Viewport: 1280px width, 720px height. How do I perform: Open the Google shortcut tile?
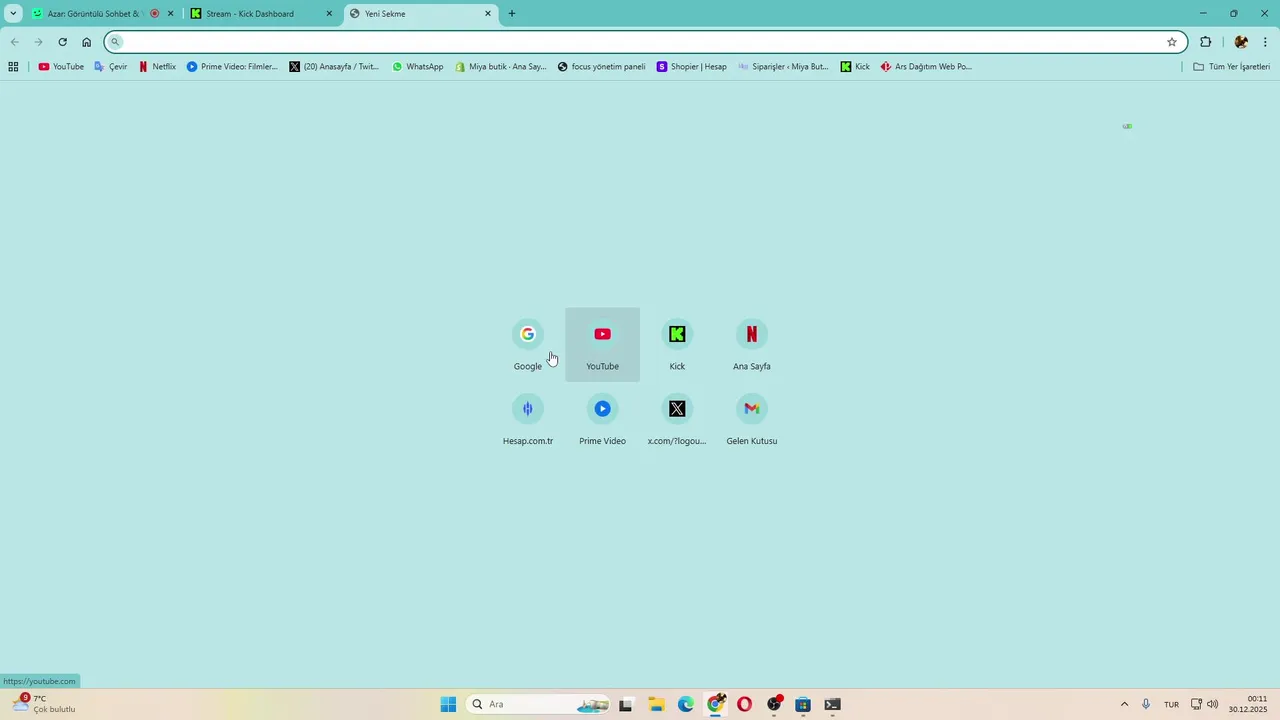[x=528, y=345]
